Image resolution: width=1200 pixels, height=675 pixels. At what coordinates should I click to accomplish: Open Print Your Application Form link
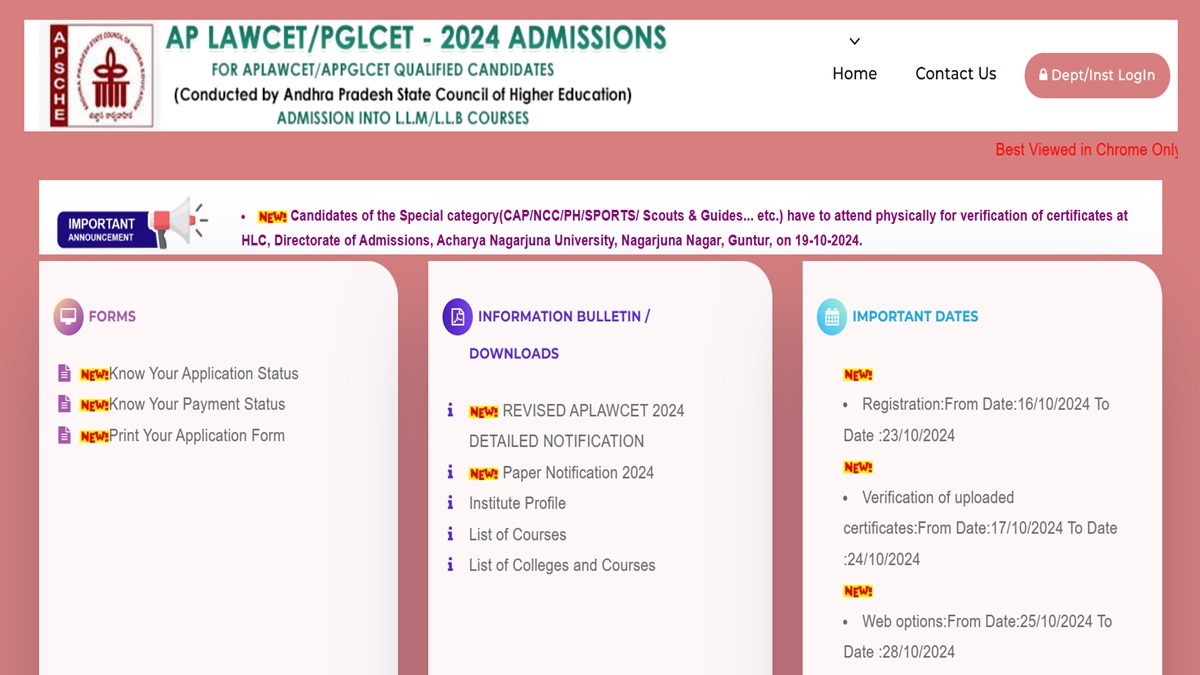[197, 436]
